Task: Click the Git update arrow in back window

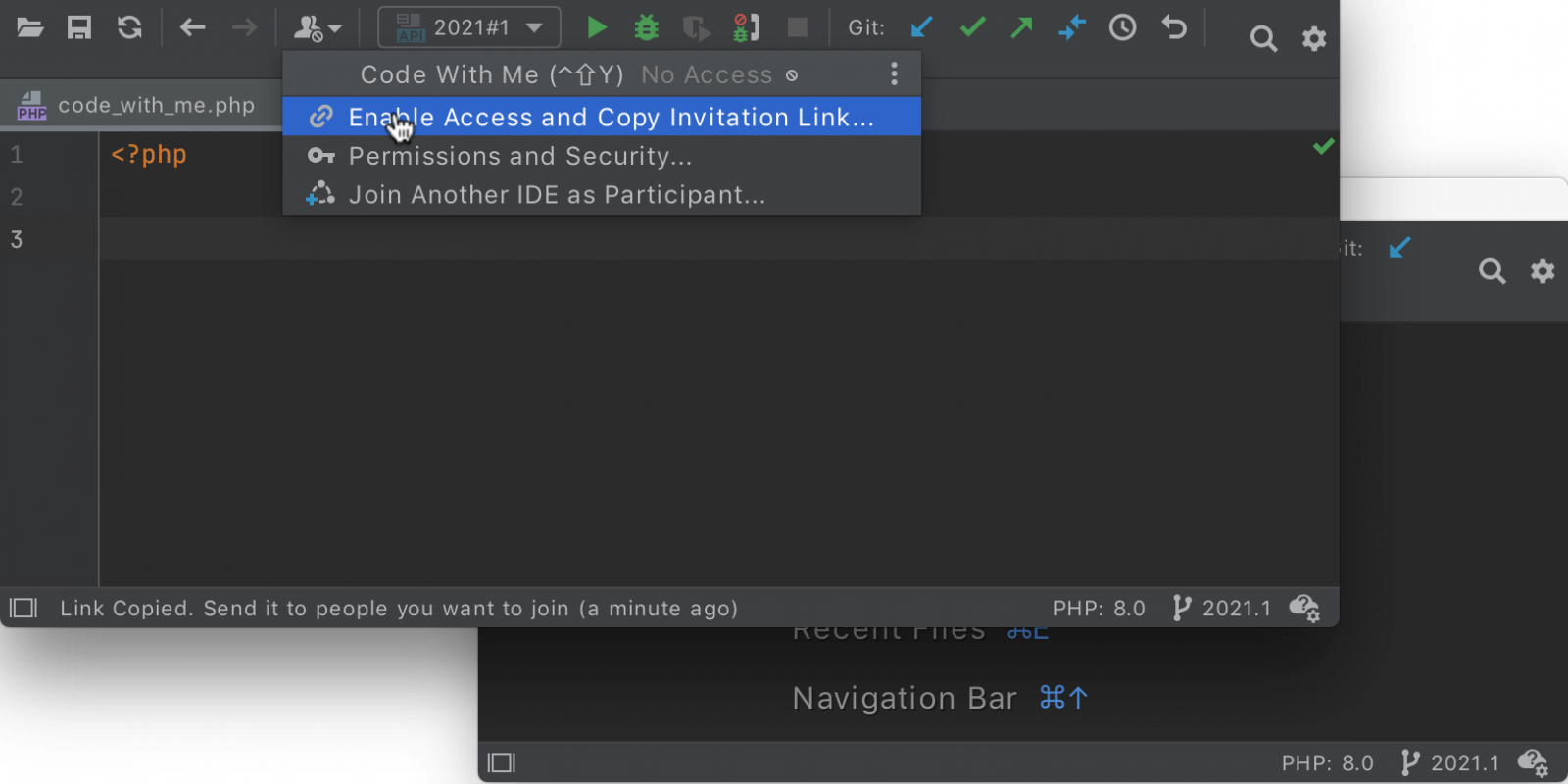Action: tap(1399, 248)
